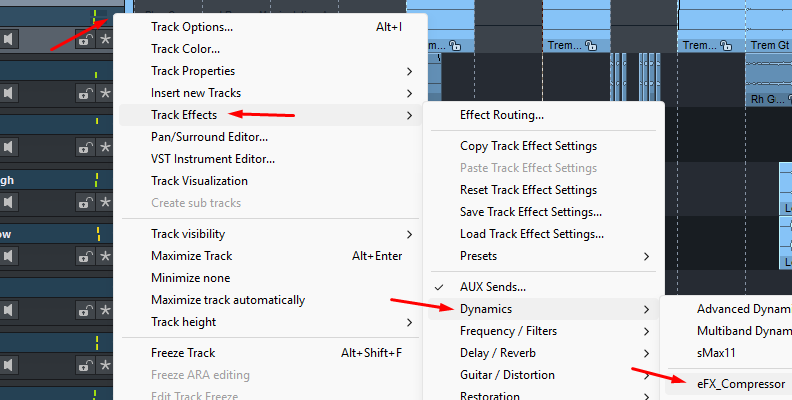Select Save Track Effect Settings
The width and height of the screenshot is (792, 400).
click(x=530, y=212)
